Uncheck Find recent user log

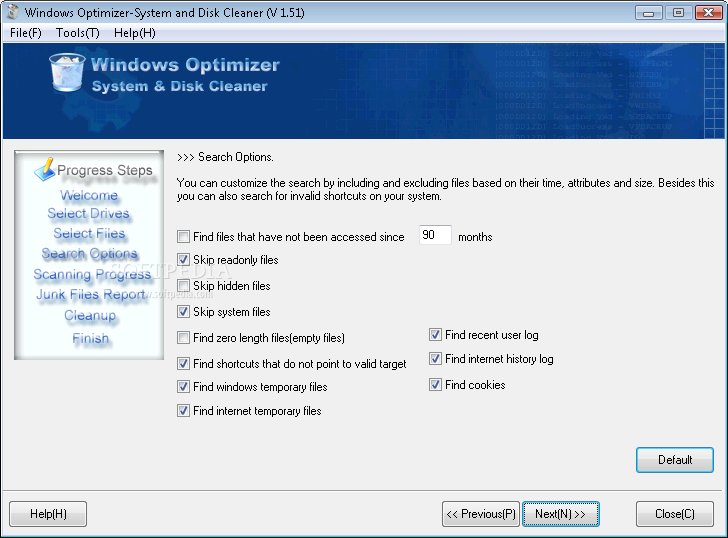coord(435,335)
